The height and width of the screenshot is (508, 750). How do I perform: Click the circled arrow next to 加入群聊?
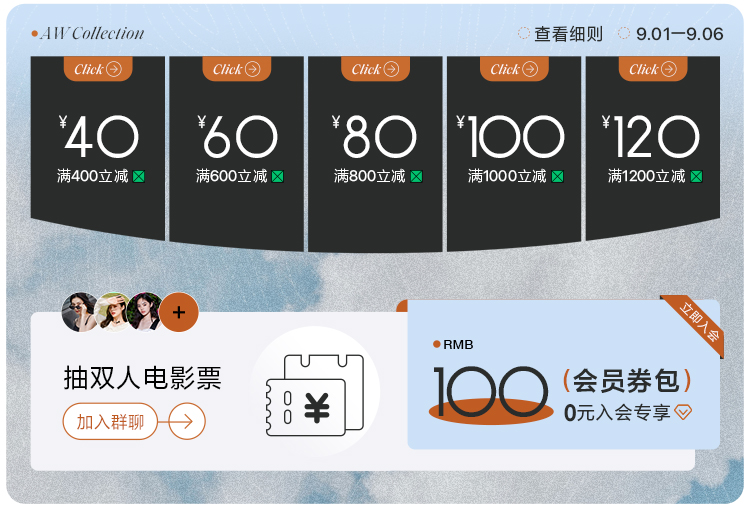tap(187, 421)
